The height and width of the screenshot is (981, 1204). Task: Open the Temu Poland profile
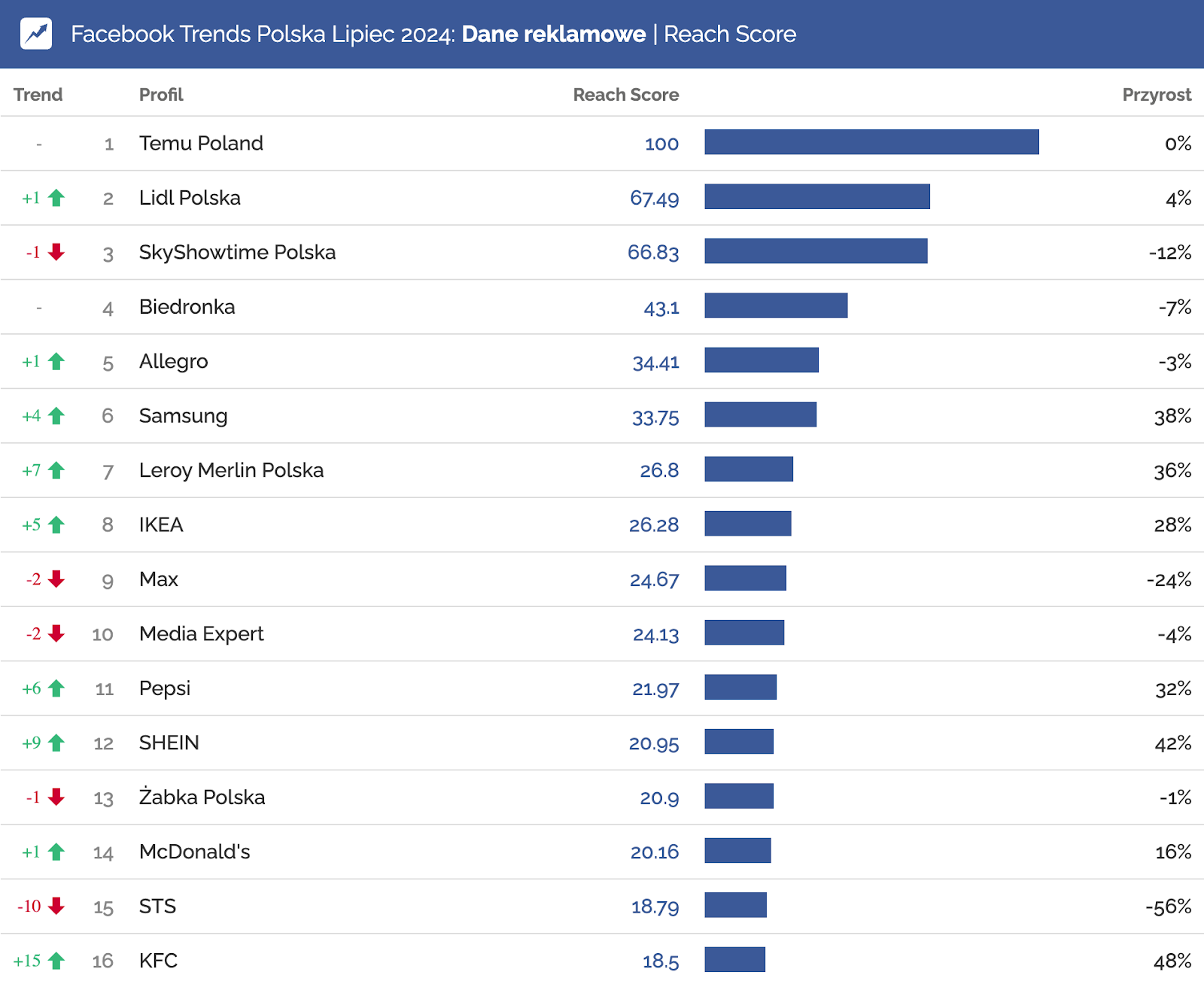click(x=201, y=143)
